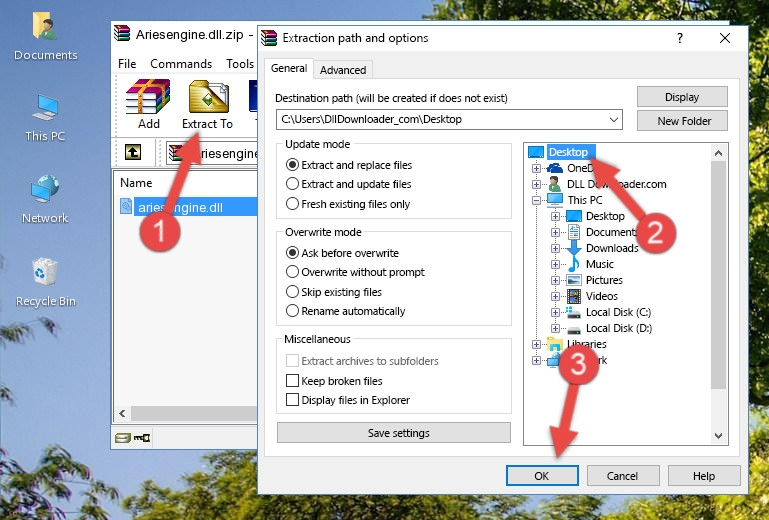Screen dimensions: 769x520
Task: Switch to the Advanced tab
Action: pyautogui.click(x=343, y=70)
